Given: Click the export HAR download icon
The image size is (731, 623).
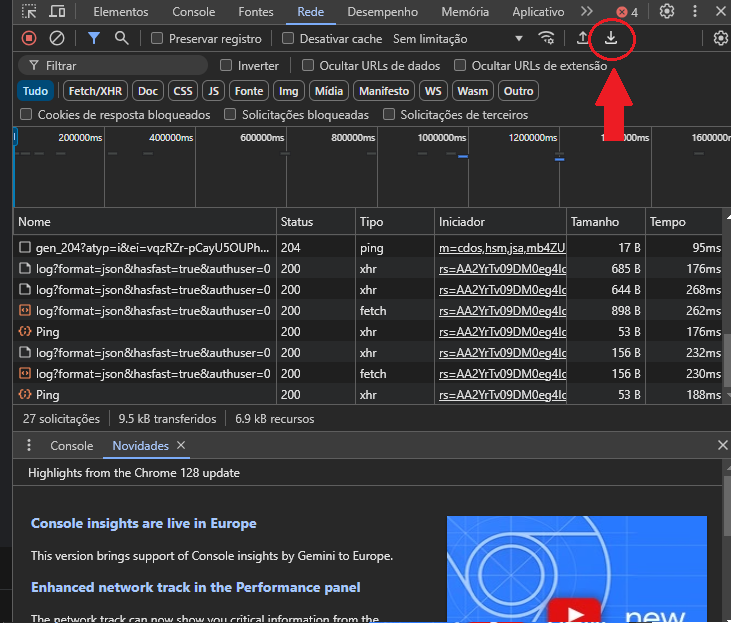Looking at the screenshot, I should coord(611,38).
